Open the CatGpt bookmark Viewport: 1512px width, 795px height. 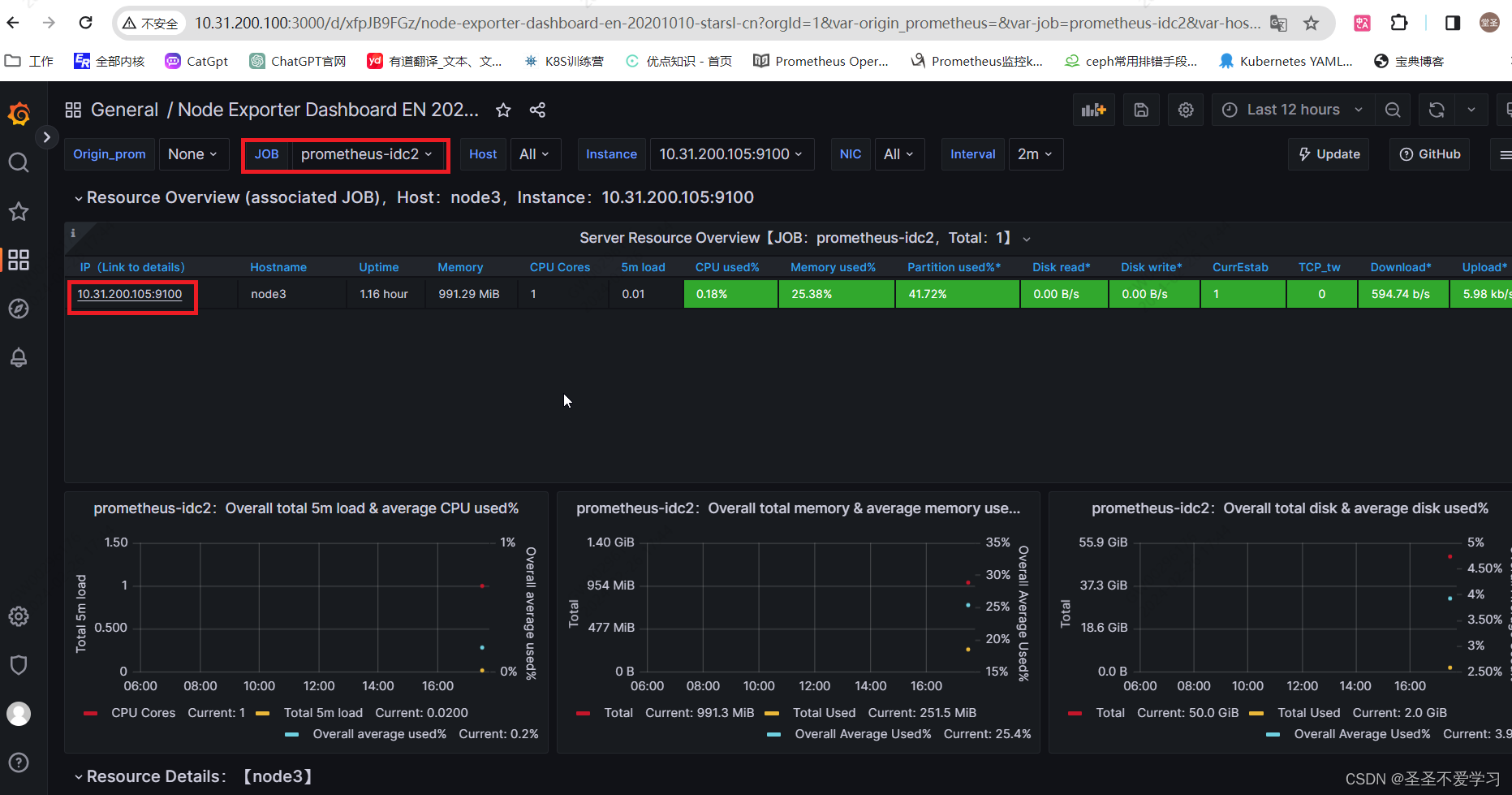click(196, 61)
